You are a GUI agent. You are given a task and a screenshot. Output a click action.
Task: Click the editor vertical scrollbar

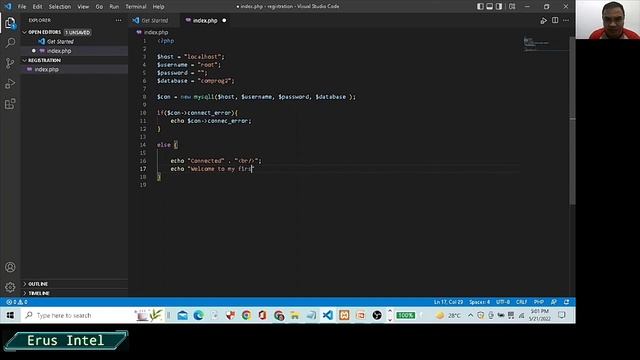coord(572,120)
